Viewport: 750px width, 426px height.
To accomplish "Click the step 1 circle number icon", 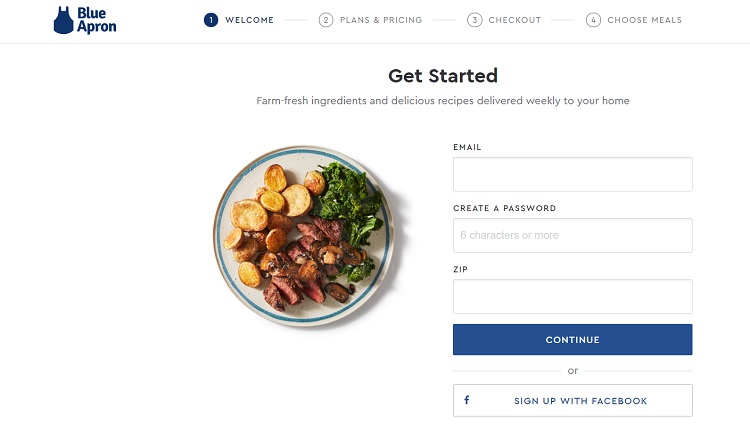I will 210,20.
